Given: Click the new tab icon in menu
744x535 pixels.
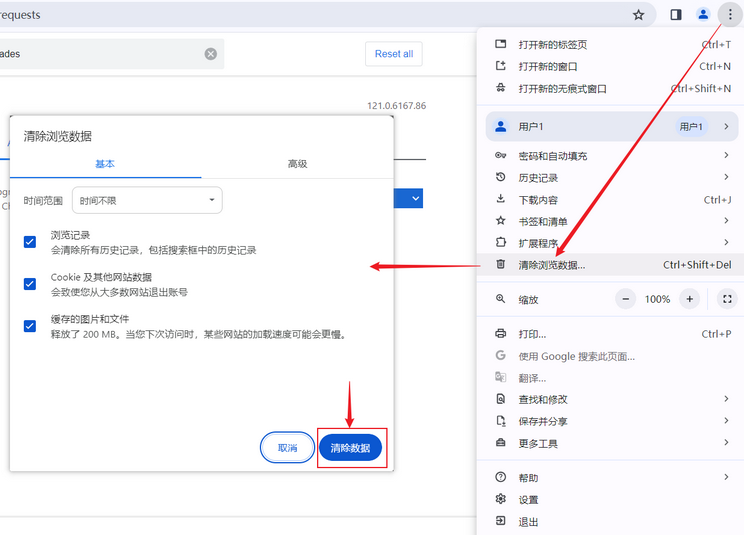Looking at the screenshot, I should 501,44.
